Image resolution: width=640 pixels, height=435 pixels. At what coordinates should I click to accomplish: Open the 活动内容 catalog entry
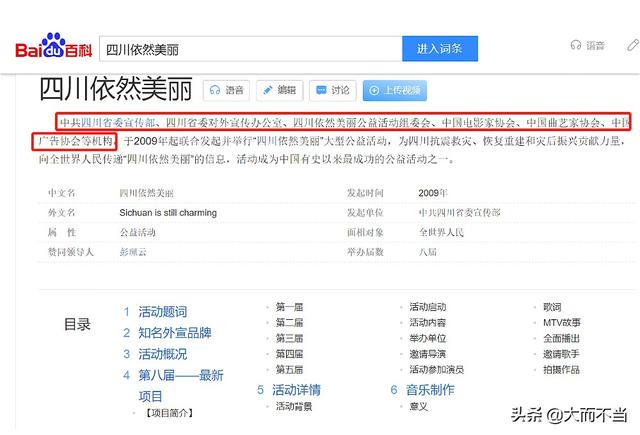[x=427, y=322]
